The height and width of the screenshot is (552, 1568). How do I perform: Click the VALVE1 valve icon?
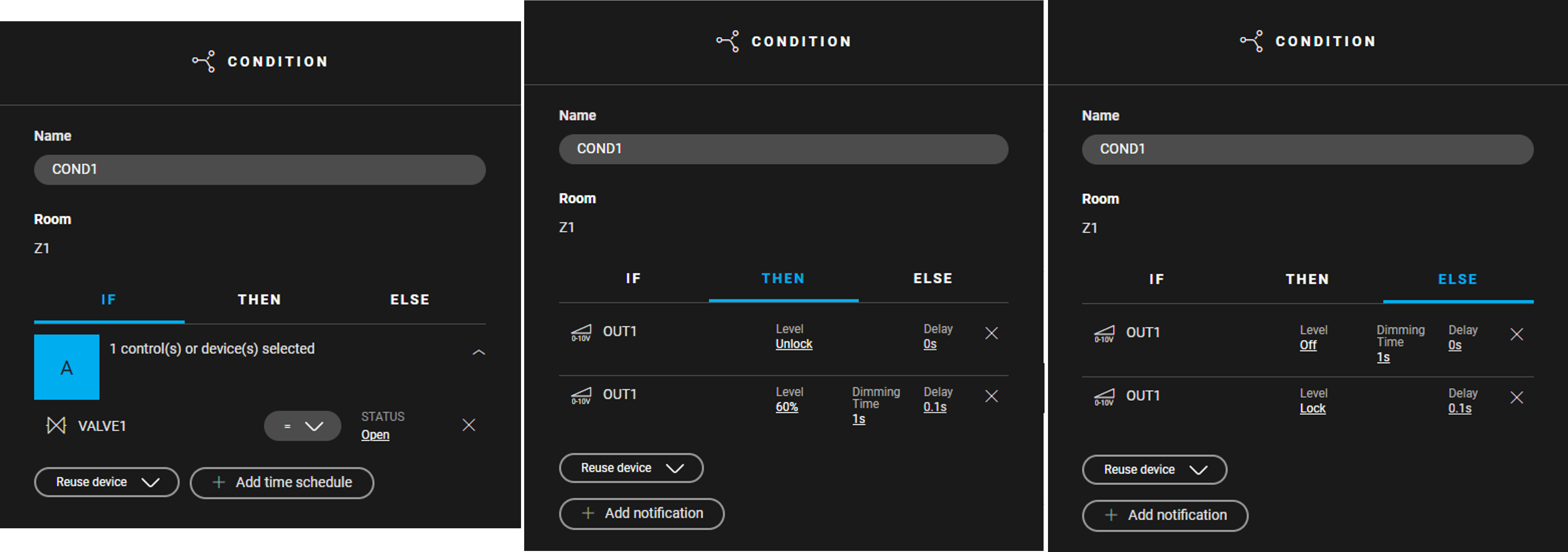click(56, 426)
